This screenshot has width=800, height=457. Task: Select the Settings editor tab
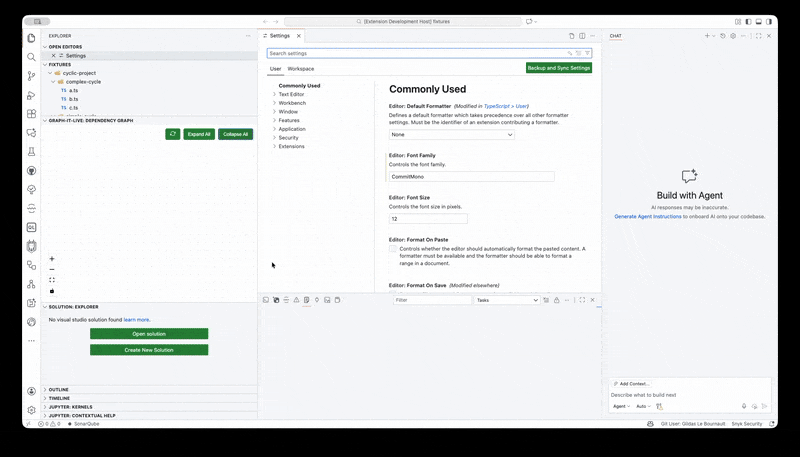point(282,36)
